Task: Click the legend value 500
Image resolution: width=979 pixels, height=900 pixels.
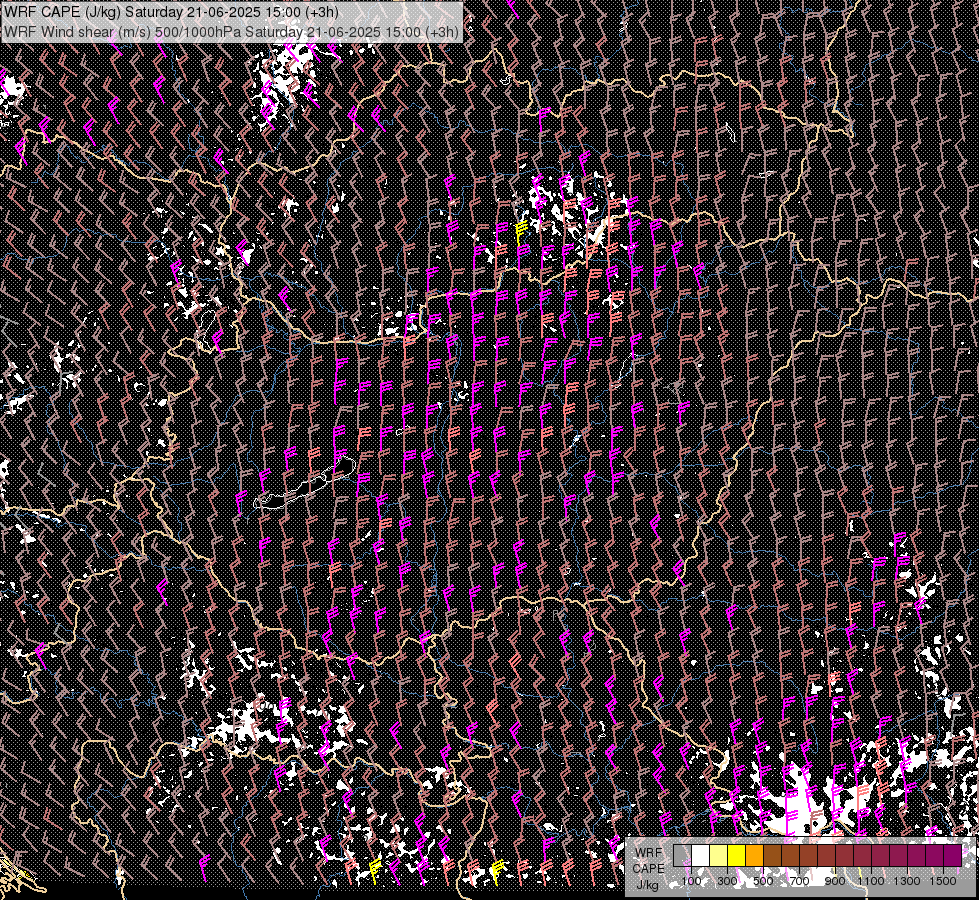Action: pyautogui.click(x=763, y=881)
